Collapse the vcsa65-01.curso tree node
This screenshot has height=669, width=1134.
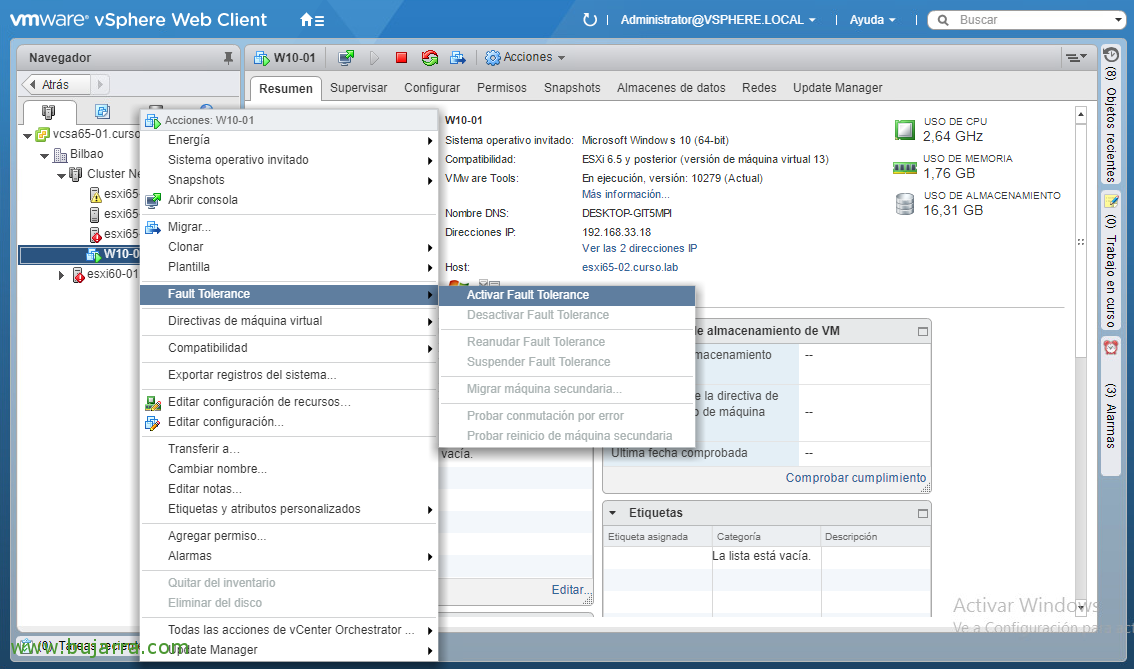(27, 135)
